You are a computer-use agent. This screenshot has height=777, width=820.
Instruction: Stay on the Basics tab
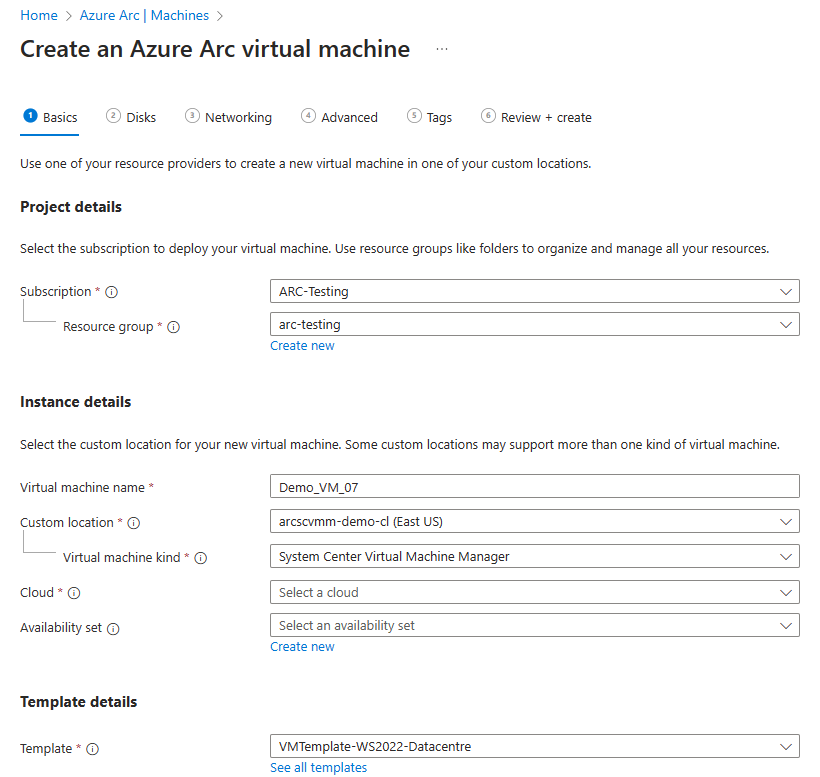pos(50,117)
